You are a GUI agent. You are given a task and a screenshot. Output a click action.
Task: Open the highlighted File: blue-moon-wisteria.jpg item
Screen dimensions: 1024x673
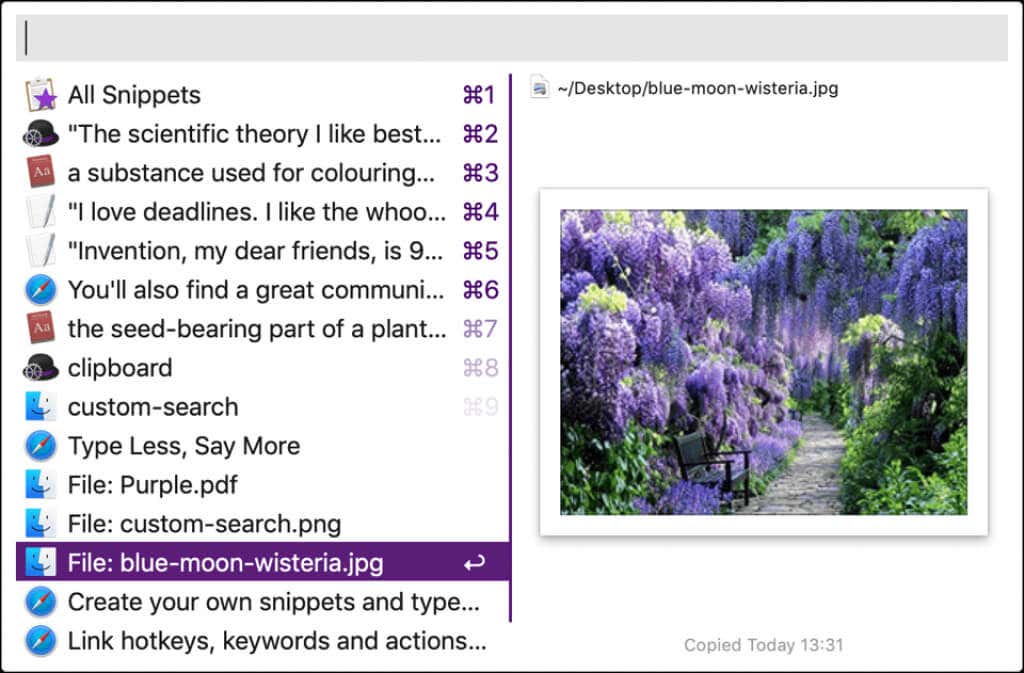[x=263, y=563]
